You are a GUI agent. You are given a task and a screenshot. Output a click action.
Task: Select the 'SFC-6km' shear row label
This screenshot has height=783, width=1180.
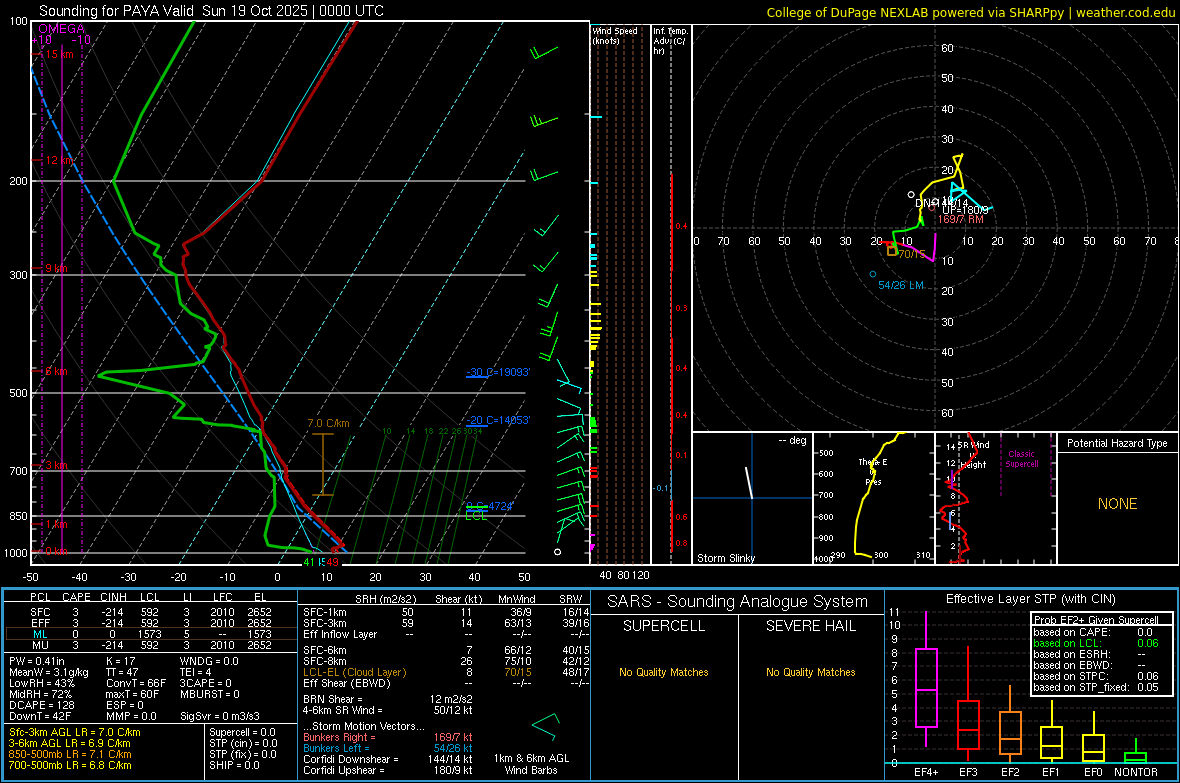(x=325, y=650)
